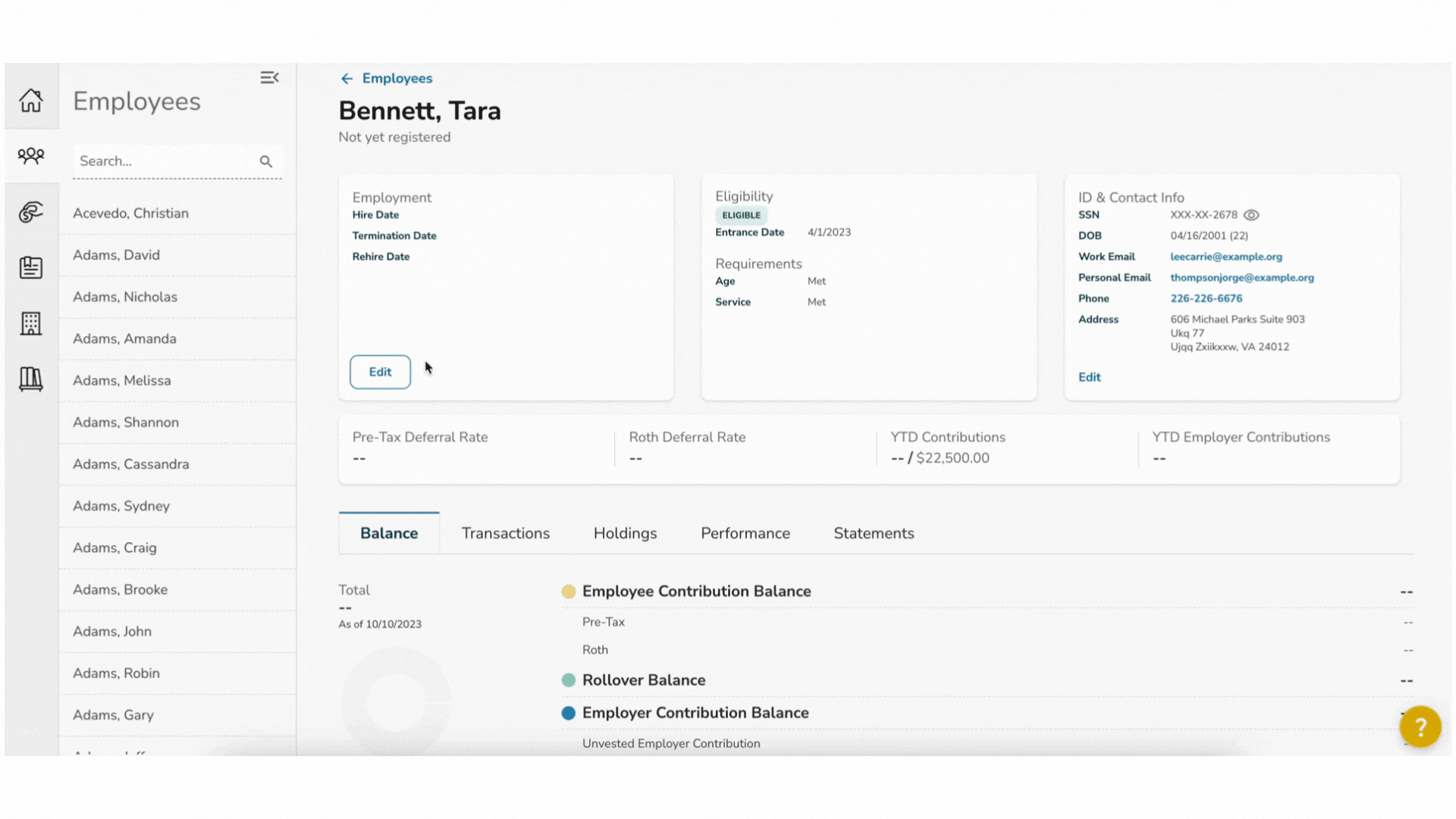Click Edit link under ID & Contact Info
Viewport: 1456px width, 819px height.
point(1089,377)
